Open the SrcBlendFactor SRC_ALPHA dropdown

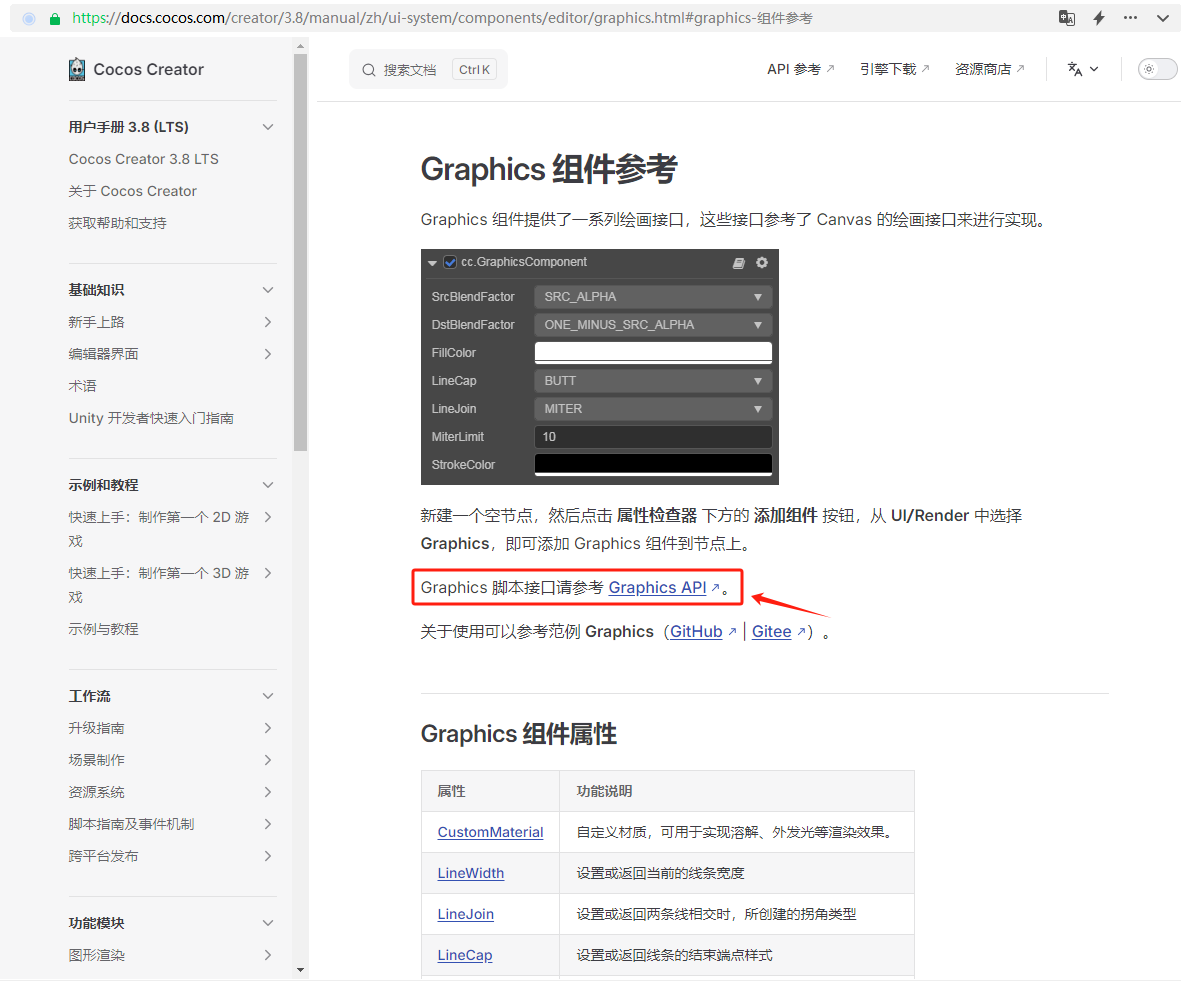[x=653, y=297]
